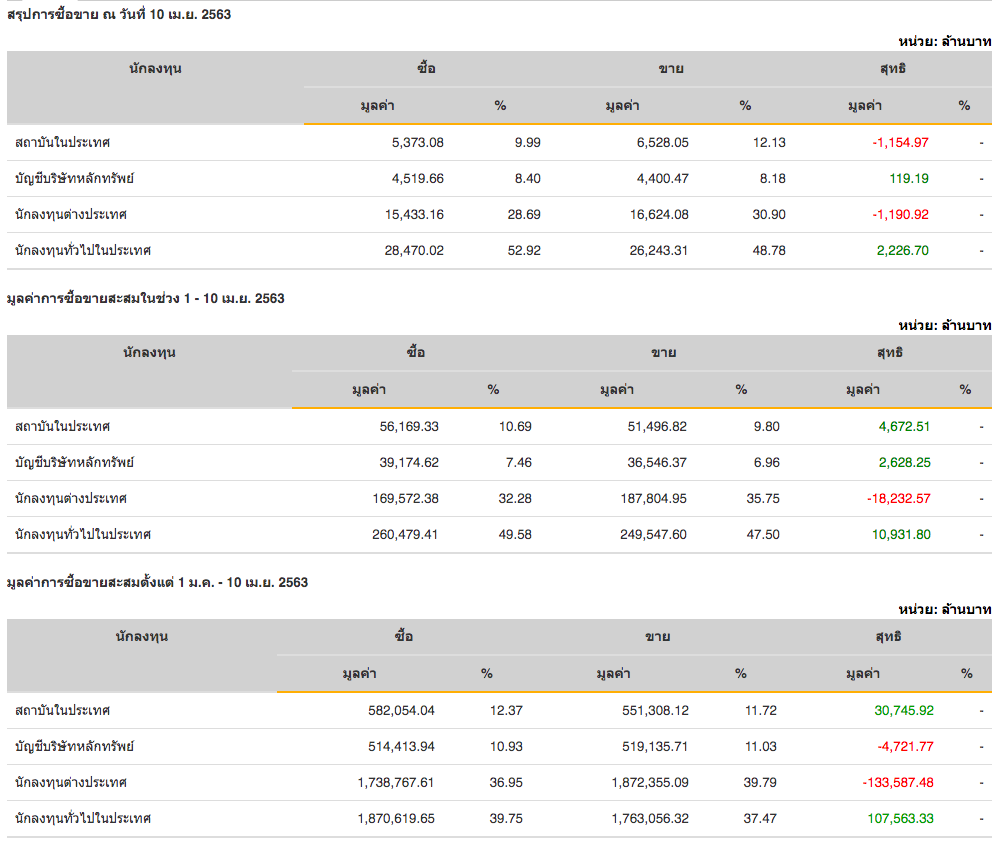The width and height of the screenshot is (998, 844).
Task: Select the buy value 260,479.41
Action: point(405,534)
